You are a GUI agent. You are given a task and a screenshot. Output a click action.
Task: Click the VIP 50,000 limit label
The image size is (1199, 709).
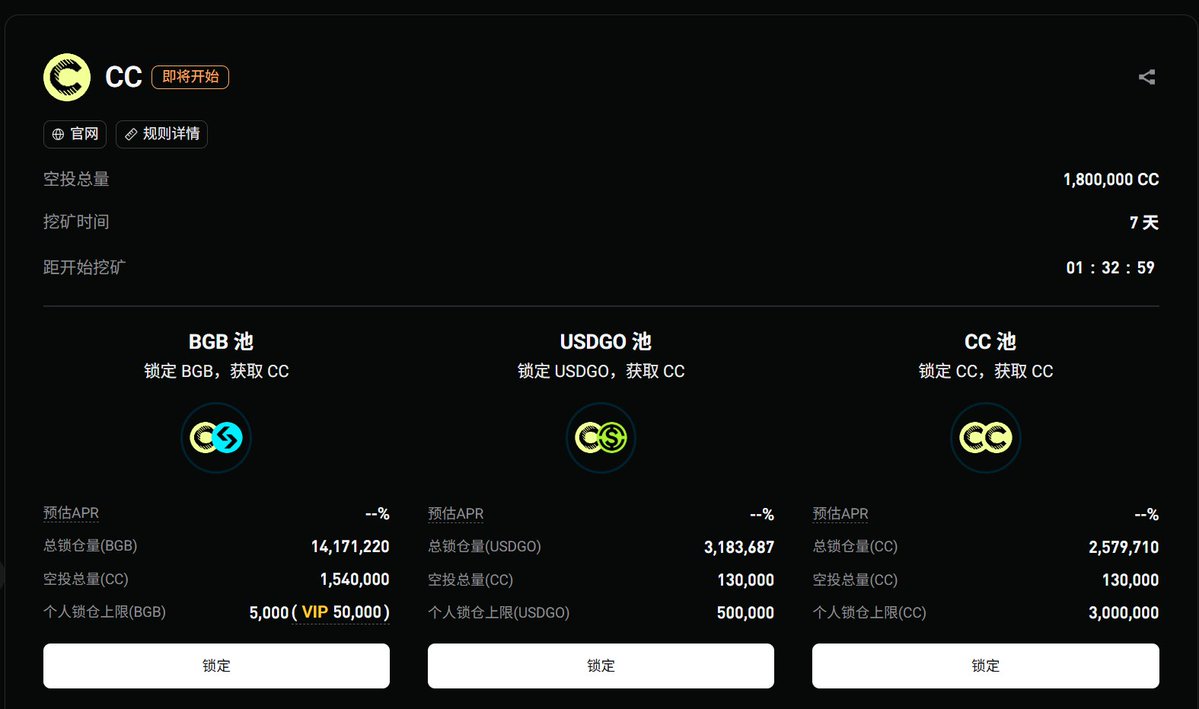click(x=341, y=612)
